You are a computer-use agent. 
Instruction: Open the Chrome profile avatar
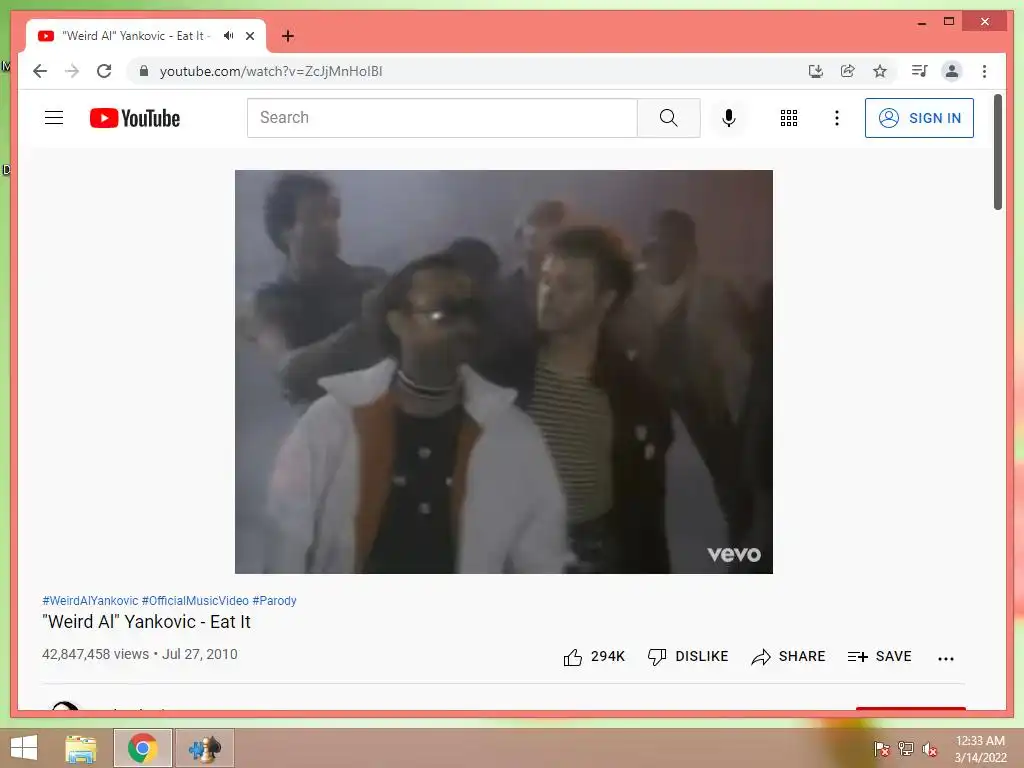[x=952, y=71]
